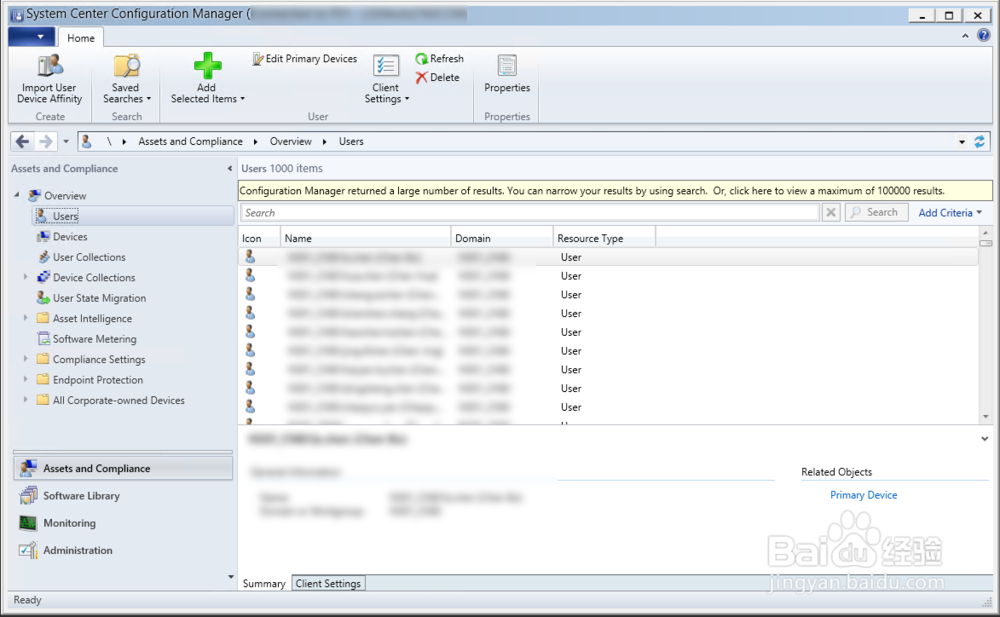Collapse the Assets and Compliance navigation pane
This screenshot has width=1000, height=617.
tap(230, 168)
